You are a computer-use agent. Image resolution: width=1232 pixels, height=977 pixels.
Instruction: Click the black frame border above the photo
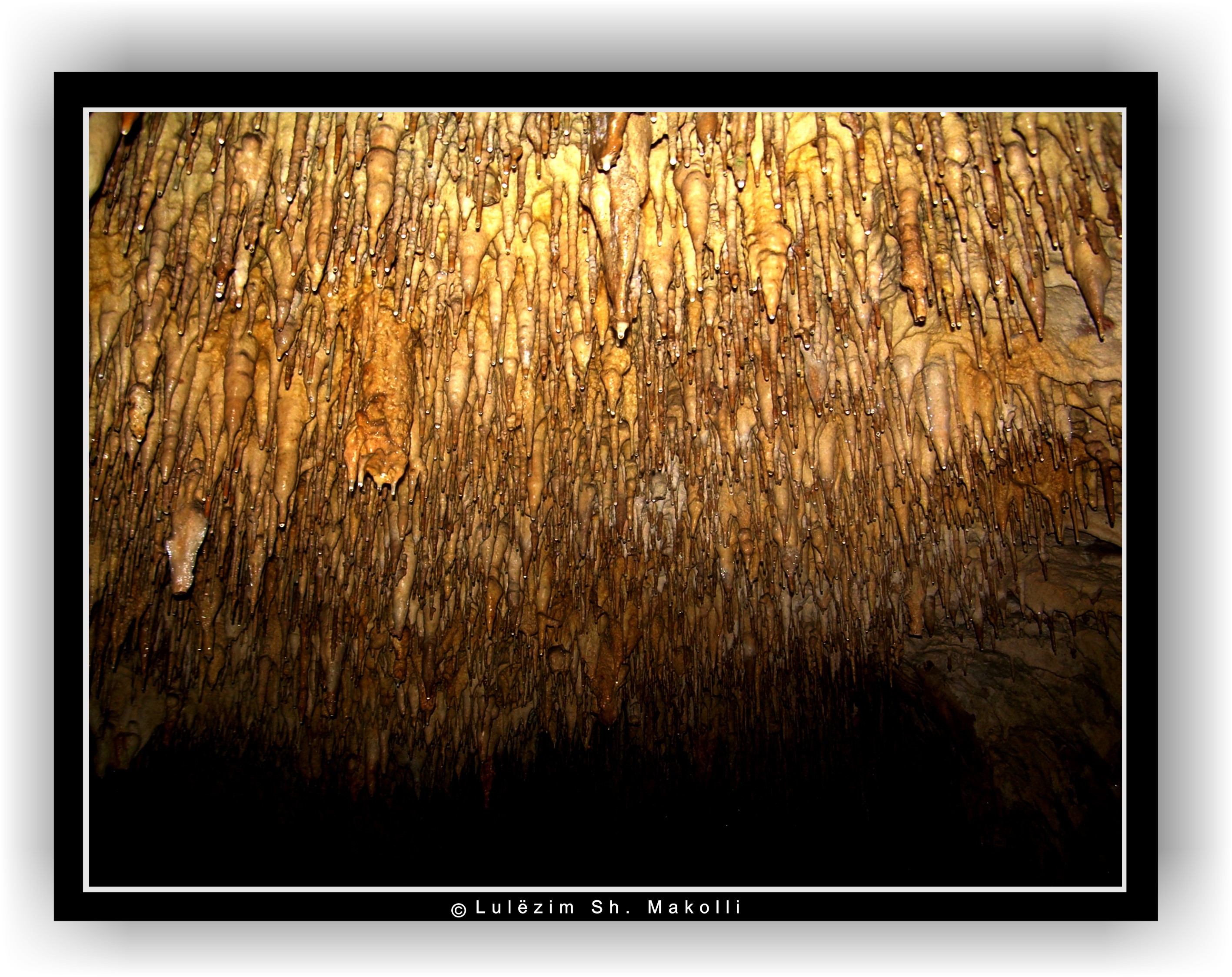pos(606,90)
